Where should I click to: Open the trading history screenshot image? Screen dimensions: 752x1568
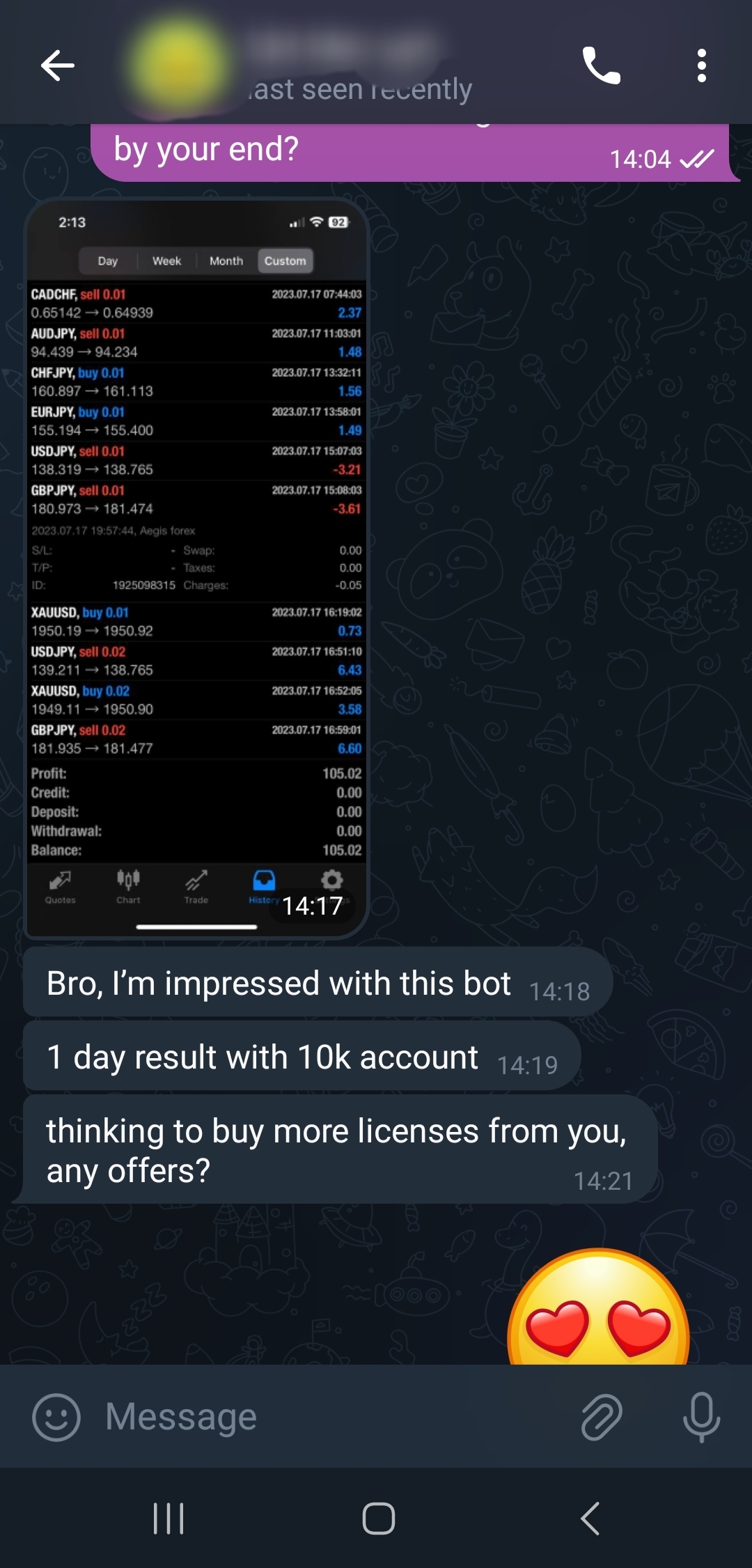196,568
